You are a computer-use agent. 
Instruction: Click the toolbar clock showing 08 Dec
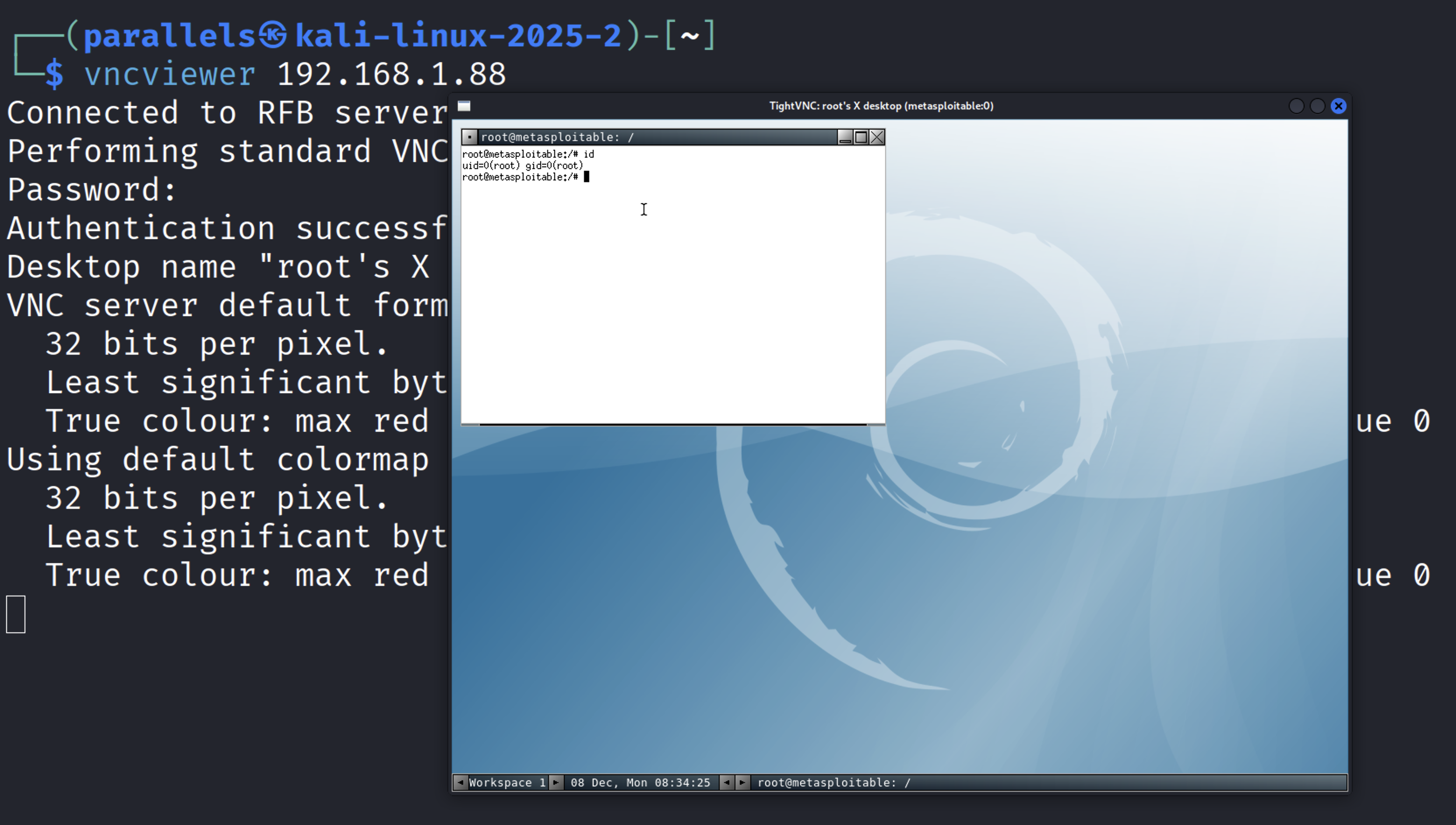(640, 783)
